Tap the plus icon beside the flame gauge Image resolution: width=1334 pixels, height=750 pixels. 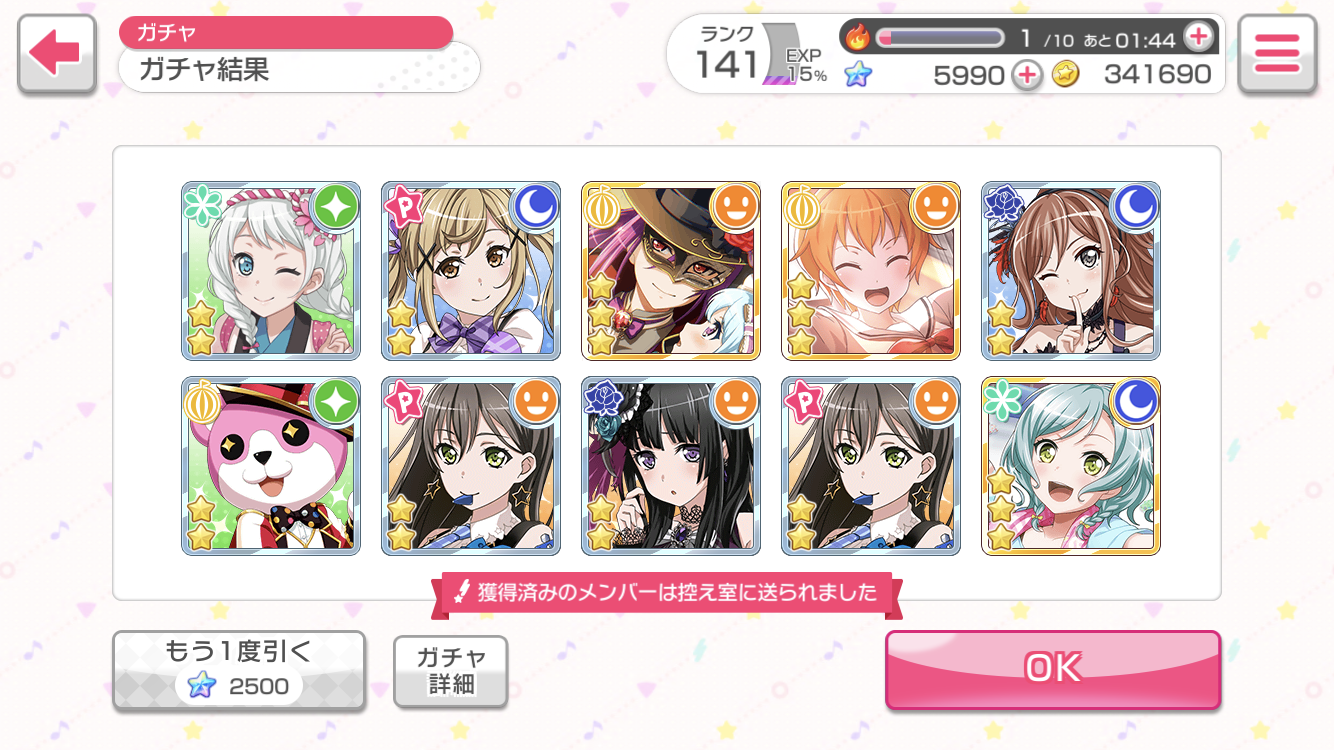(x=1197, y=38)
